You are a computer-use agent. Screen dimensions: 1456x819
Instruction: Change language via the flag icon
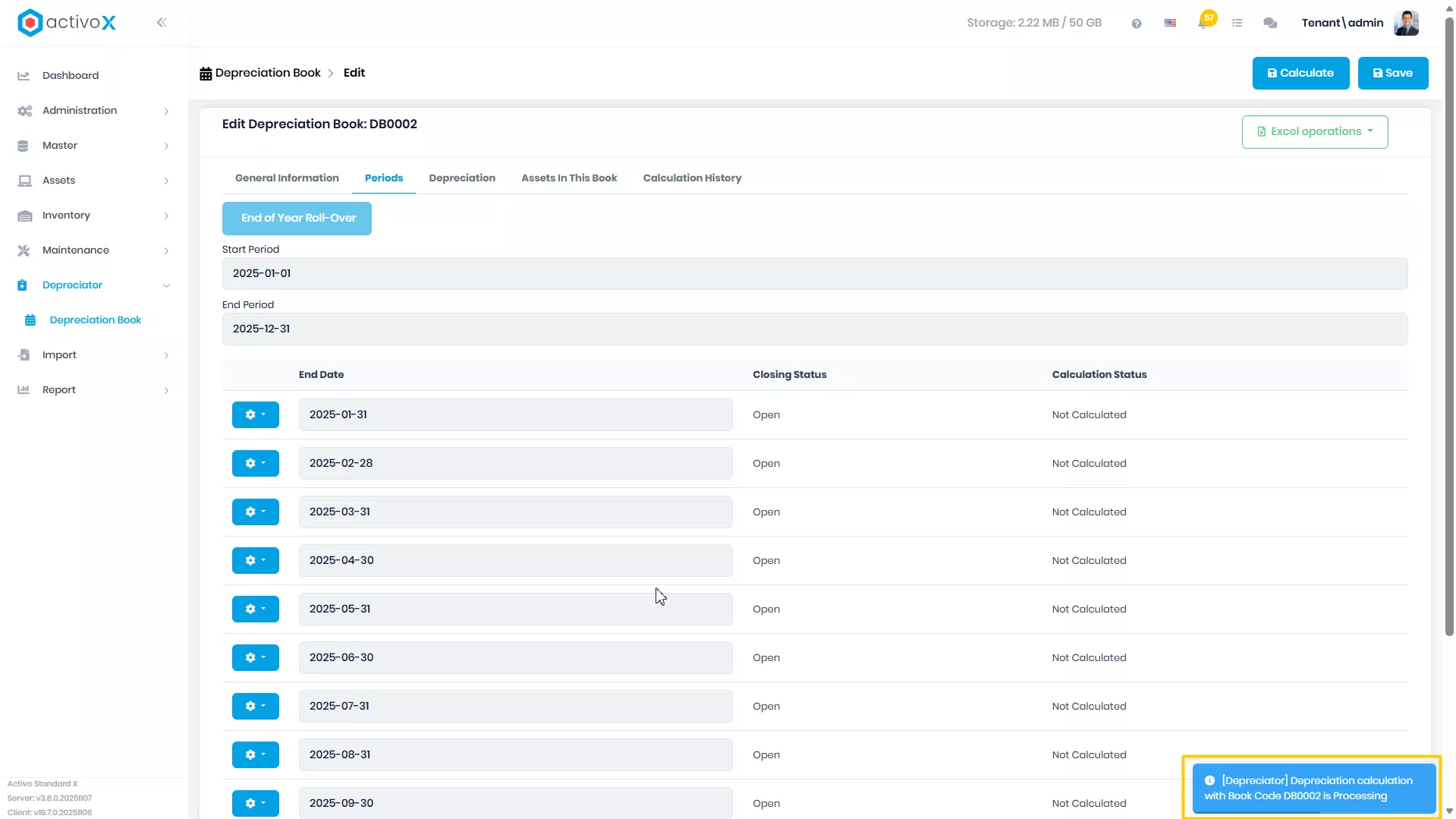1171,23
